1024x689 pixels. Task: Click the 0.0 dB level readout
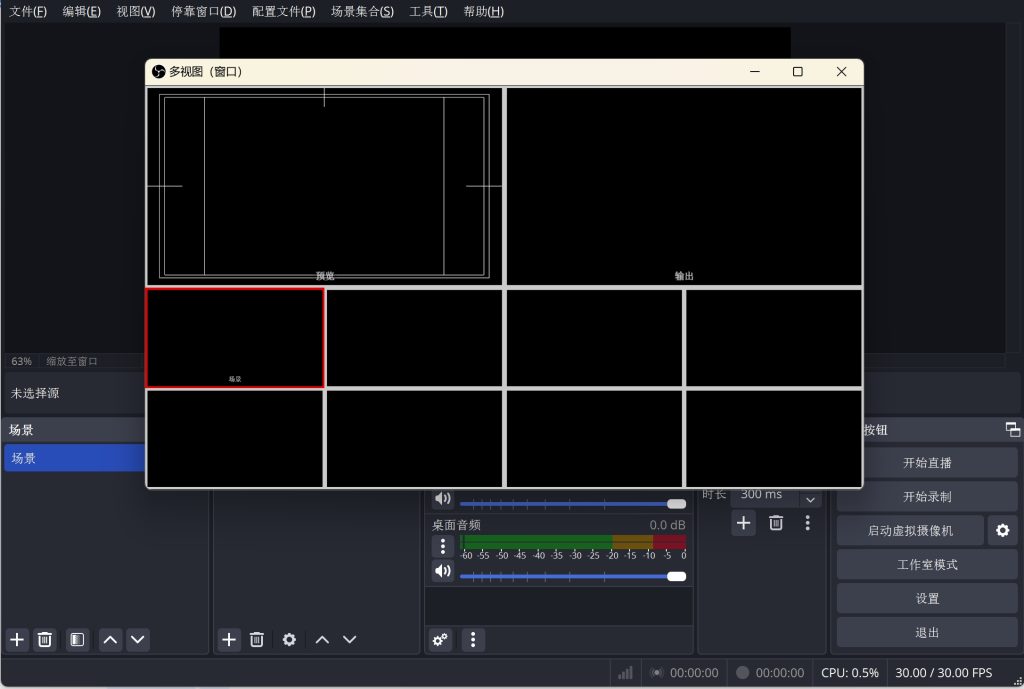pyautogui.click(x=667, y=525)
